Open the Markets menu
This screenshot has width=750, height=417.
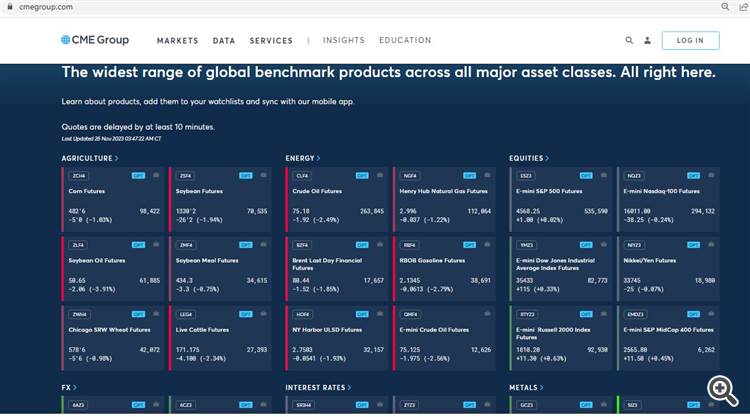coord(177,41)
